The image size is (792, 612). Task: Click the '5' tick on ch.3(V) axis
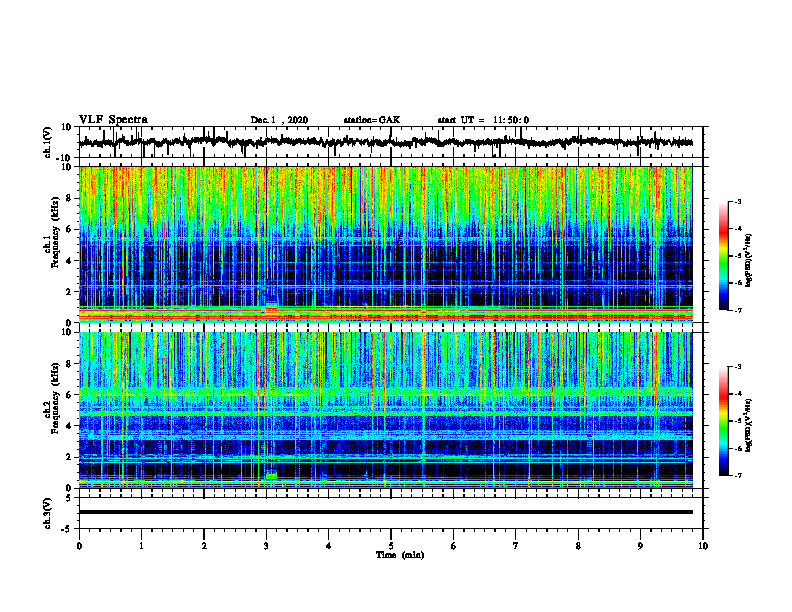coord(69,498)
